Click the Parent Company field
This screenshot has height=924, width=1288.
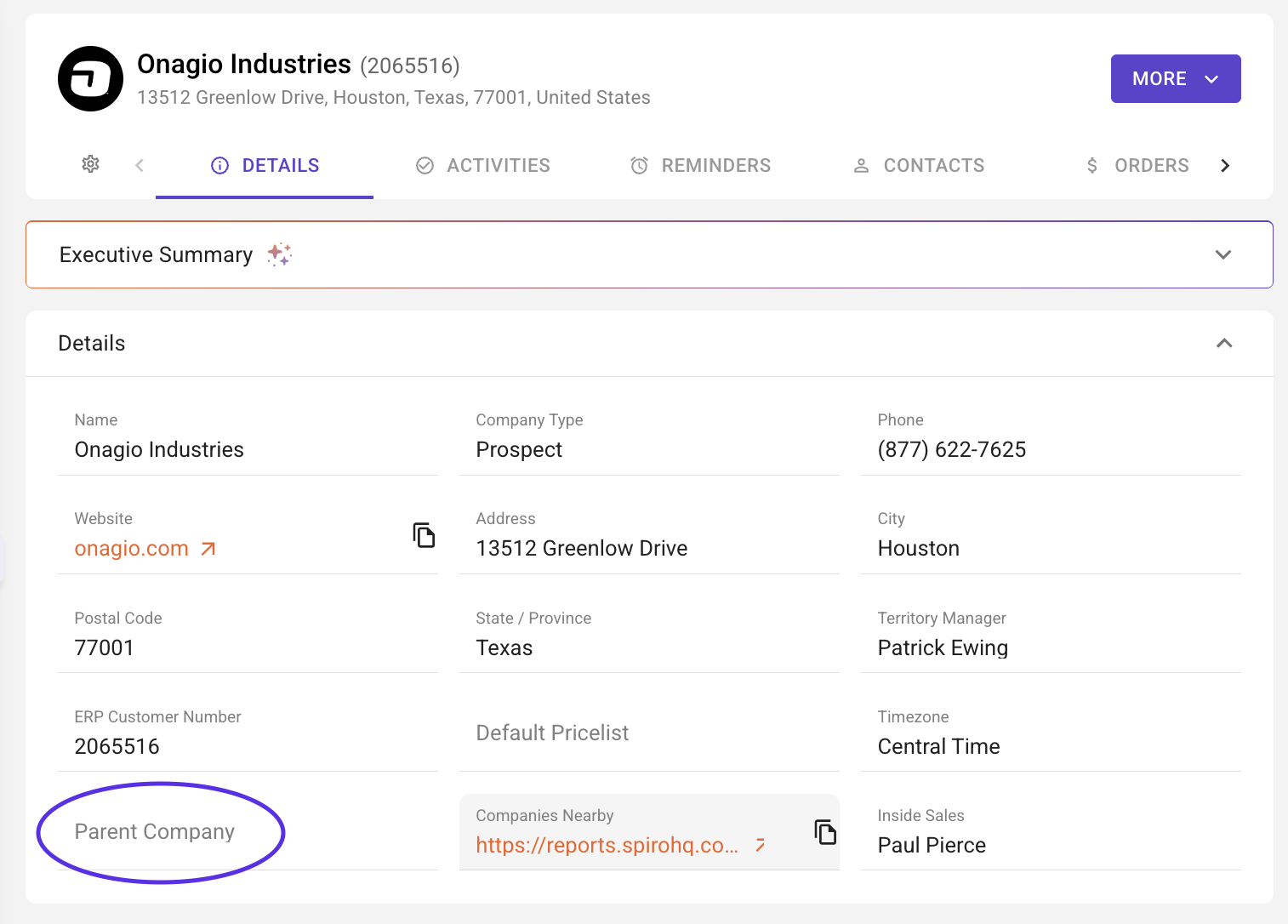(x=155, y=832)
